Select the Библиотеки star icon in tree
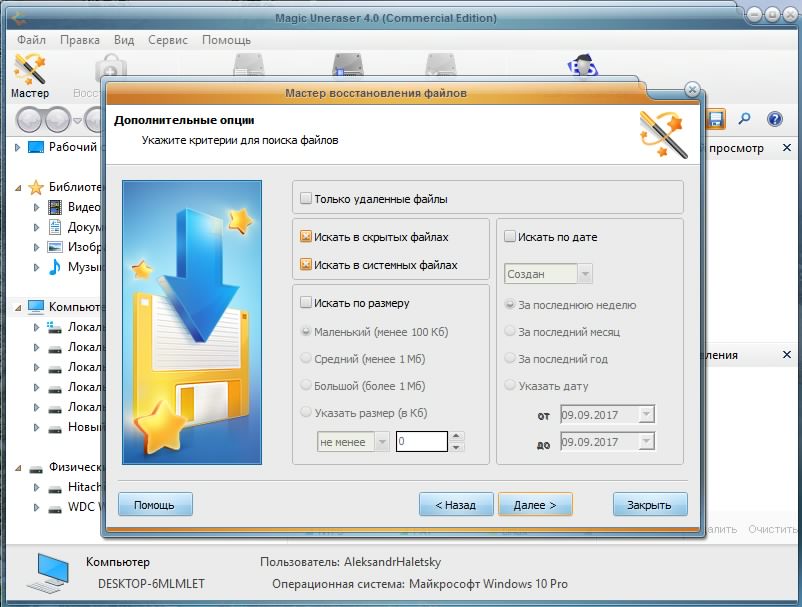The image size is (802, 607). [37, 187]
